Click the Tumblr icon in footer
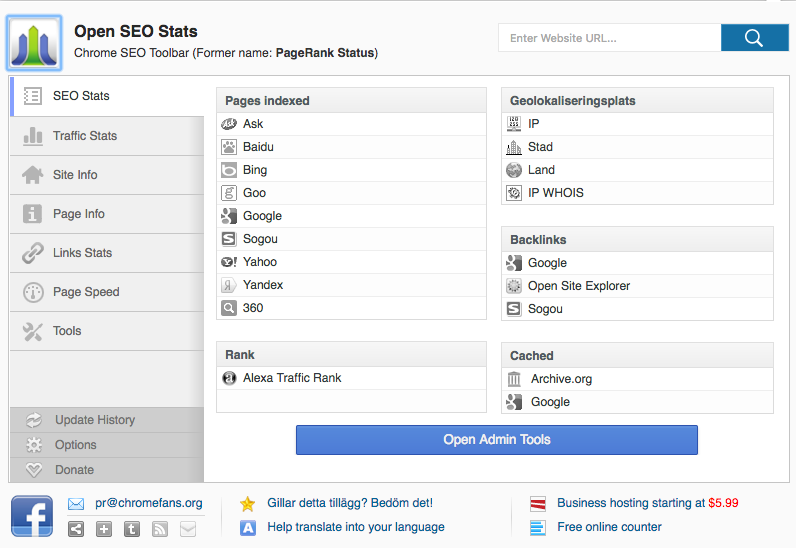 [x=132, y=529]
